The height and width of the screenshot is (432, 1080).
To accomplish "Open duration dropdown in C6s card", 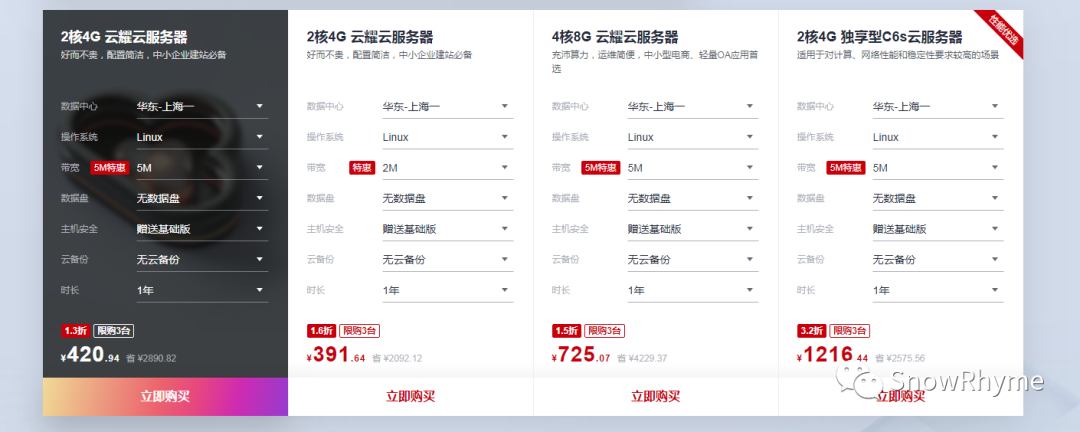I will click(x=938, y=290).
